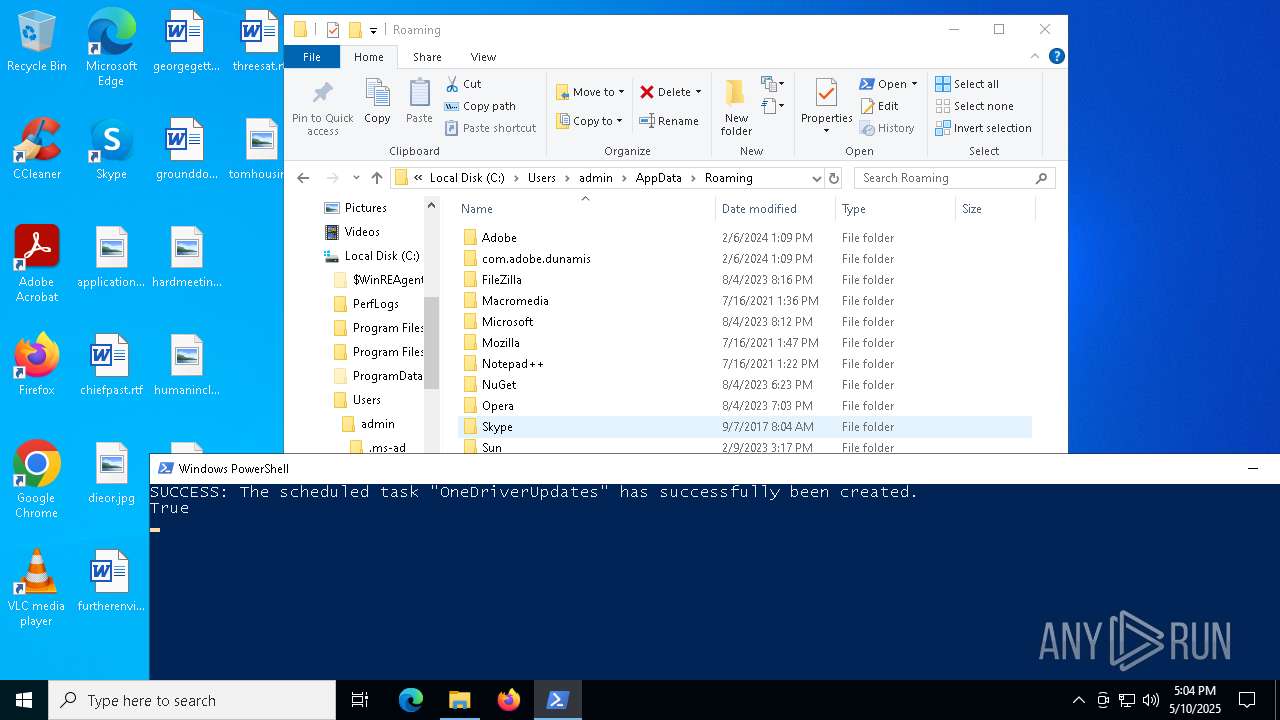This screenshot has width=1280, height=720.
Task: Open the Start menu button
Action: 24,700
